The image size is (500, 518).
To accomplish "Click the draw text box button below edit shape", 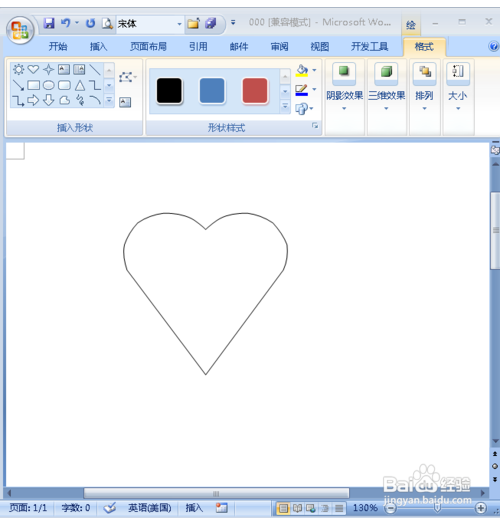I will click(125, 102).
